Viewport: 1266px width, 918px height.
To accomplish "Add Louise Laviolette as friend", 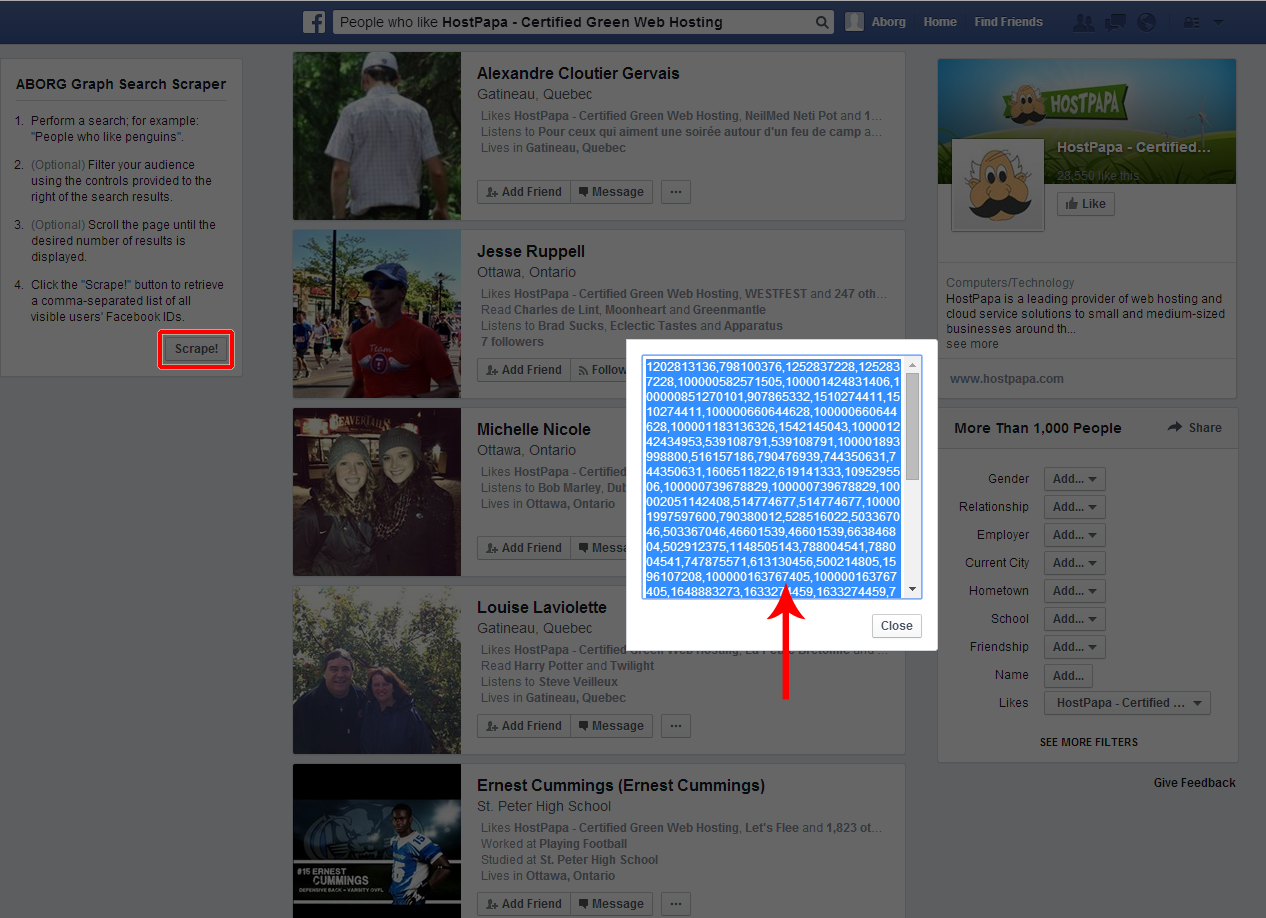I will [x=523, y=726].
